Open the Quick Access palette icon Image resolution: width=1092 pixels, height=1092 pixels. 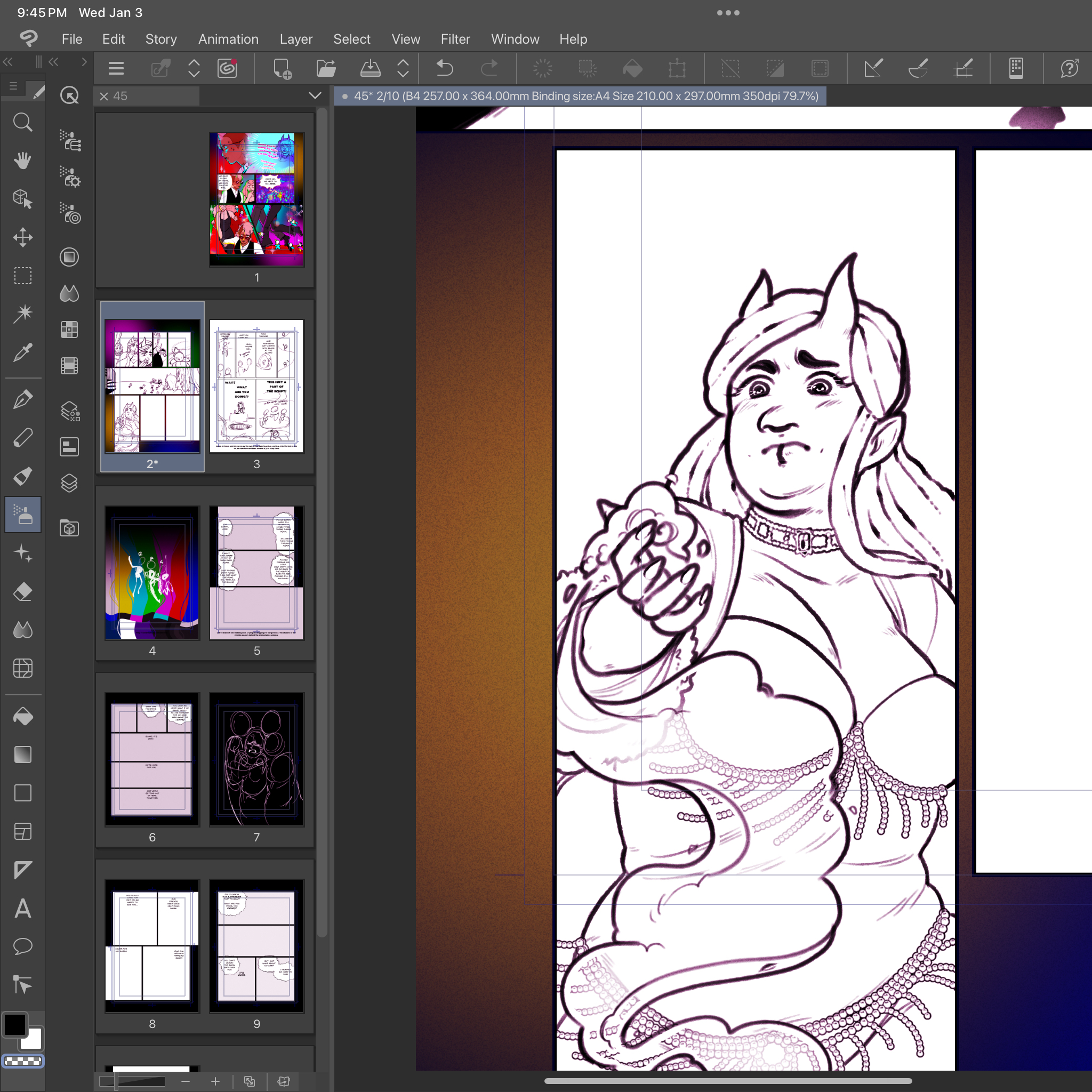pos(69,95)
